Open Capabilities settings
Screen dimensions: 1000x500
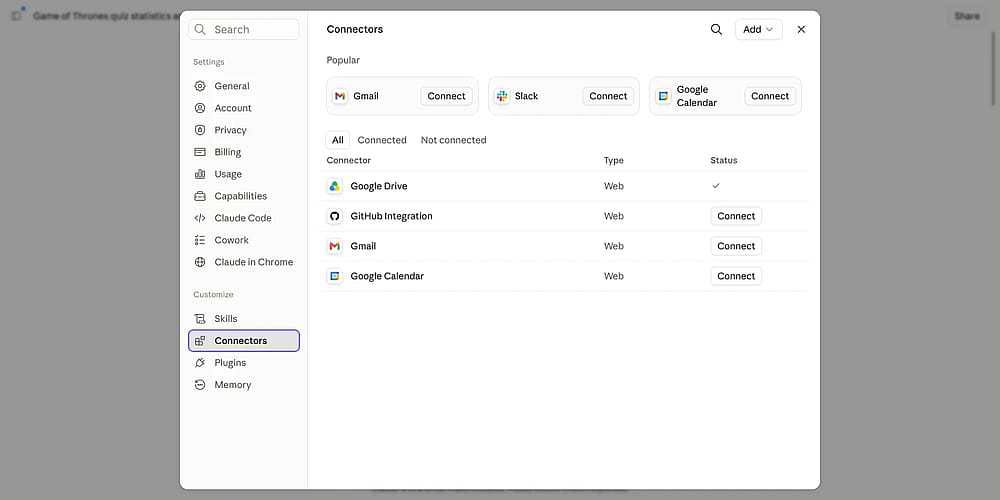pyautogui.click(x=244, y=196)
